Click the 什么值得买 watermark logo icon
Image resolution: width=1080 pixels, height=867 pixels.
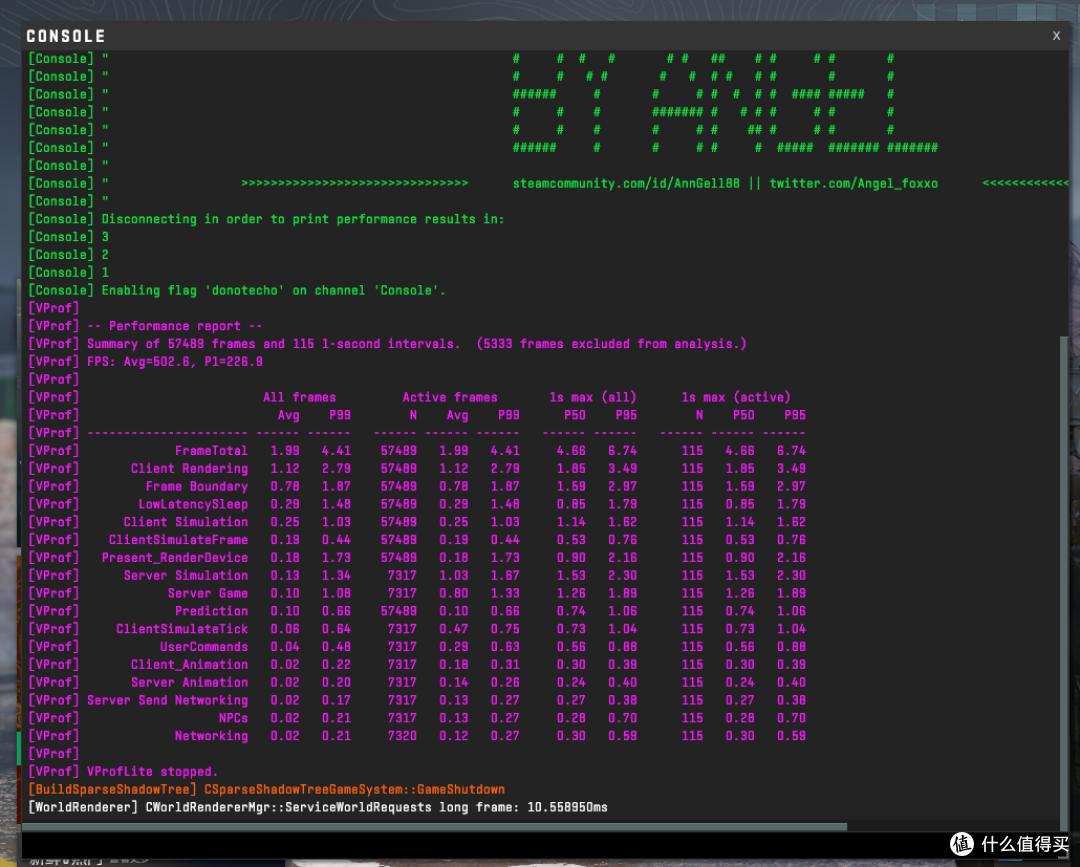962,844
